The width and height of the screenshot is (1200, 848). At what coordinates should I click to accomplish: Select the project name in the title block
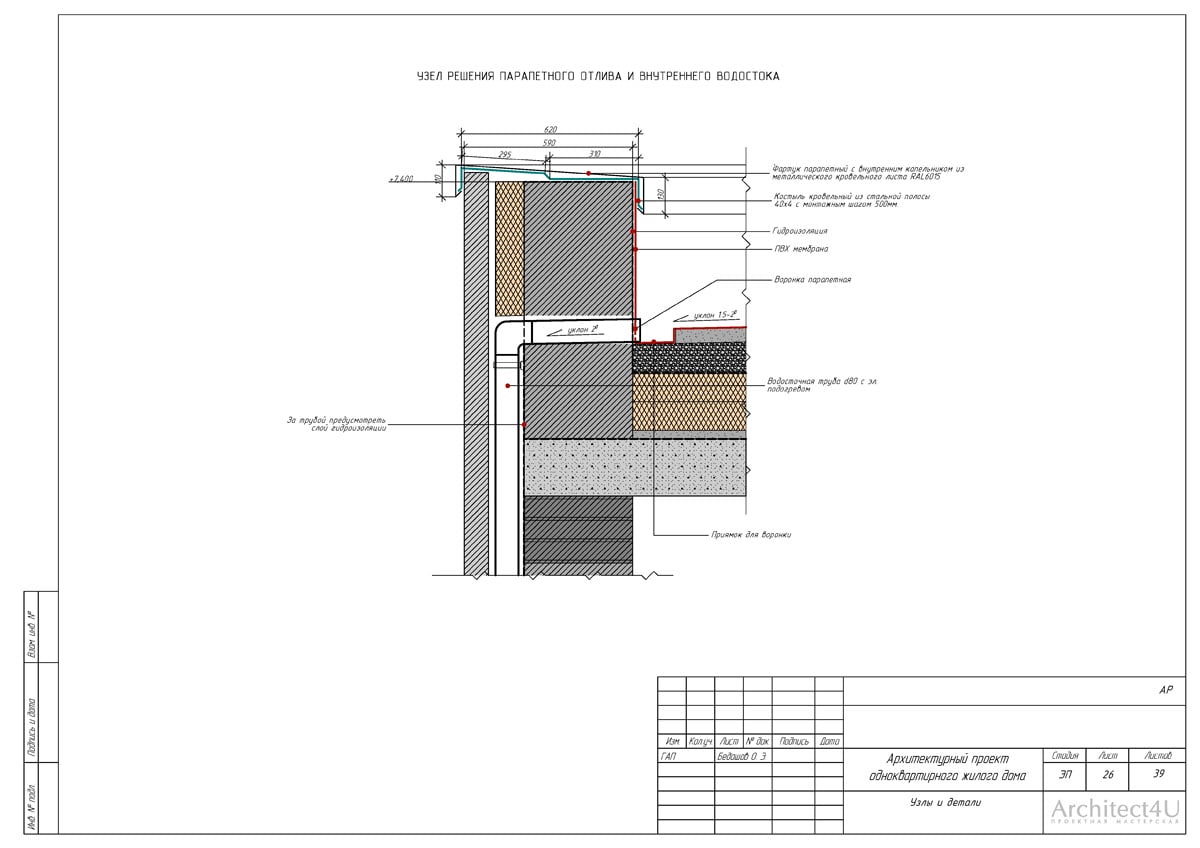pos(941,768)
